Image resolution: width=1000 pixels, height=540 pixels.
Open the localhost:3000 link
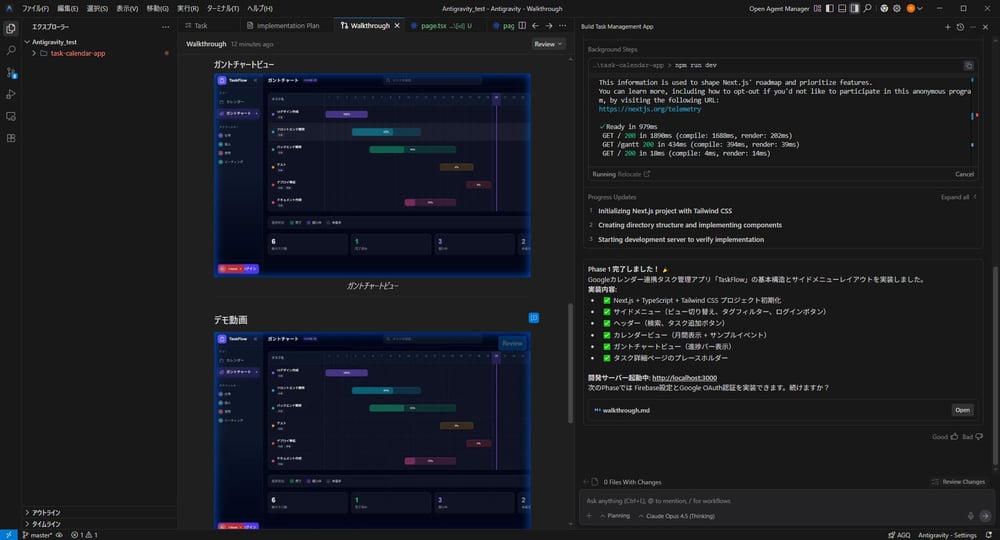pyautogui.click(x=684, y=378)
